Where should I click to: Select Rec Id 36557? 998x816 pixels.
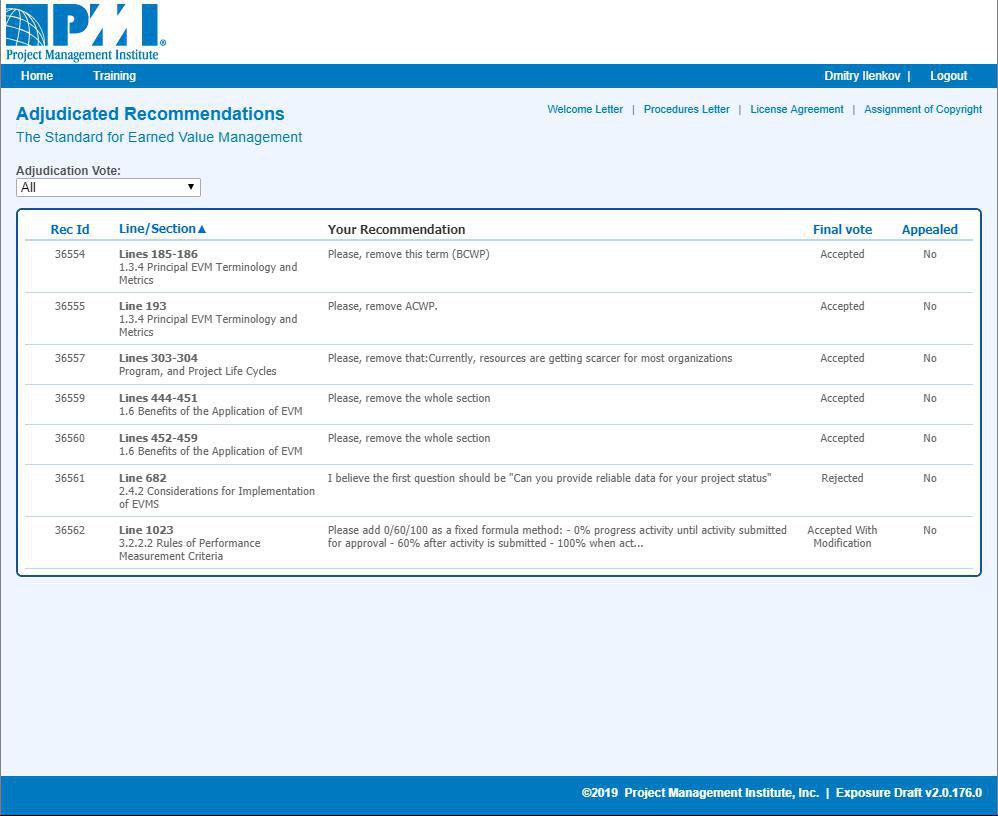click(70, 358)
